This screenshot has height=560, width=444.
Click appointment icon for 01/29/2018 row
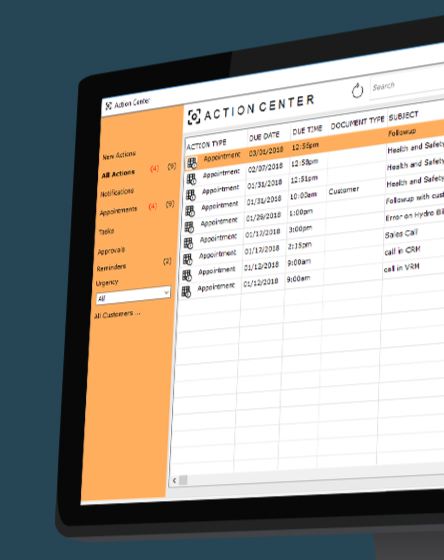coord(189,227)
